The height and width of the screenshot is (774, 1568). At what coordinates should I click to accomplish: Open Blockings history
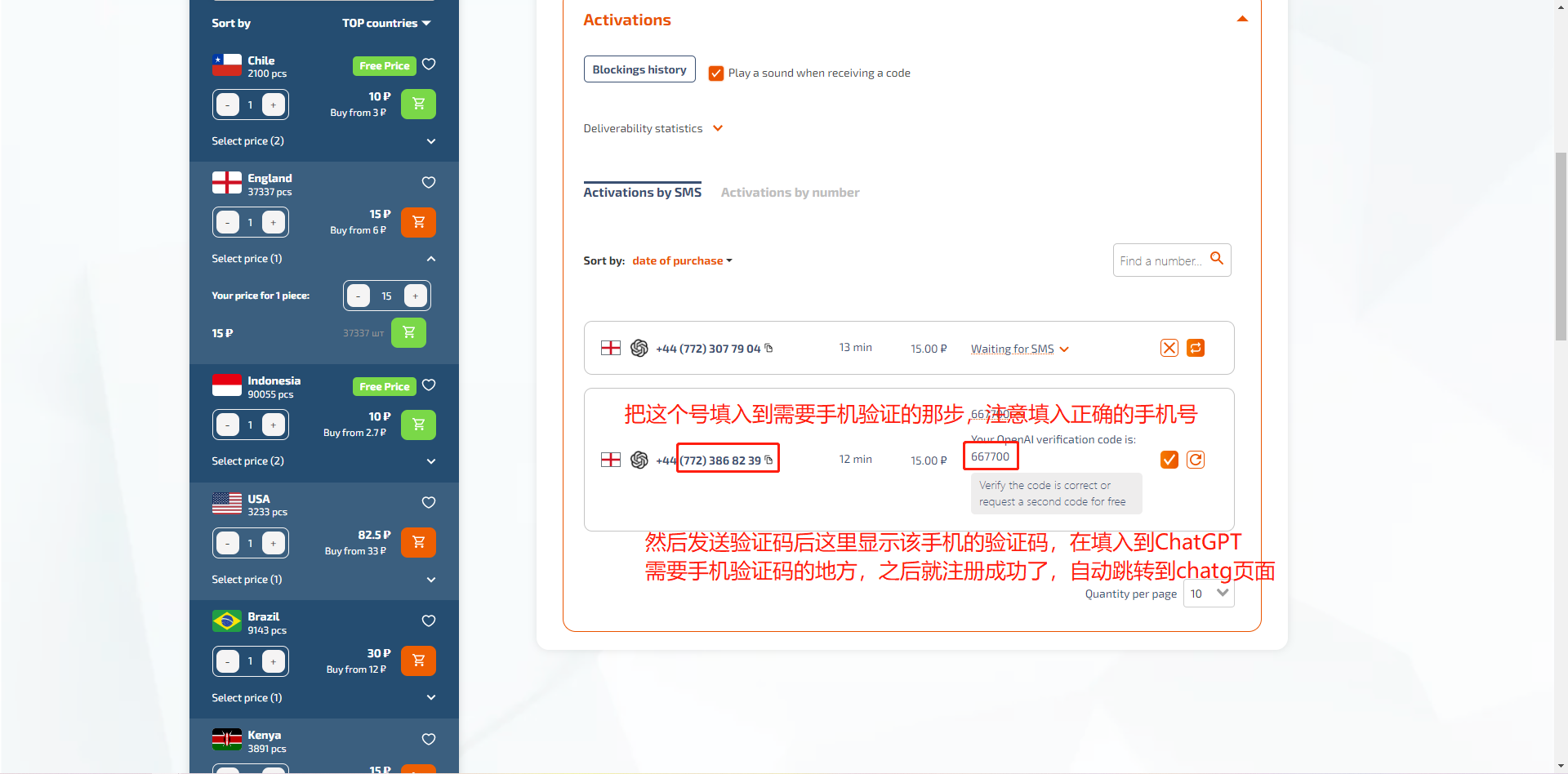pyautogui.click(x=639, y=69)
